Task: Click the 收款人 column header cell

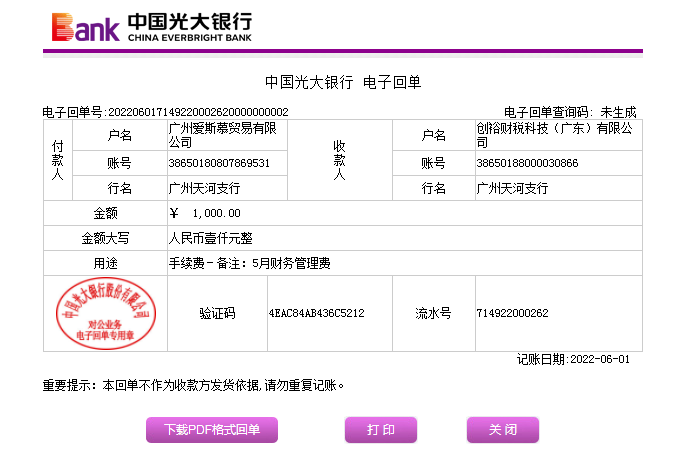Action: [x=340, y=160]
